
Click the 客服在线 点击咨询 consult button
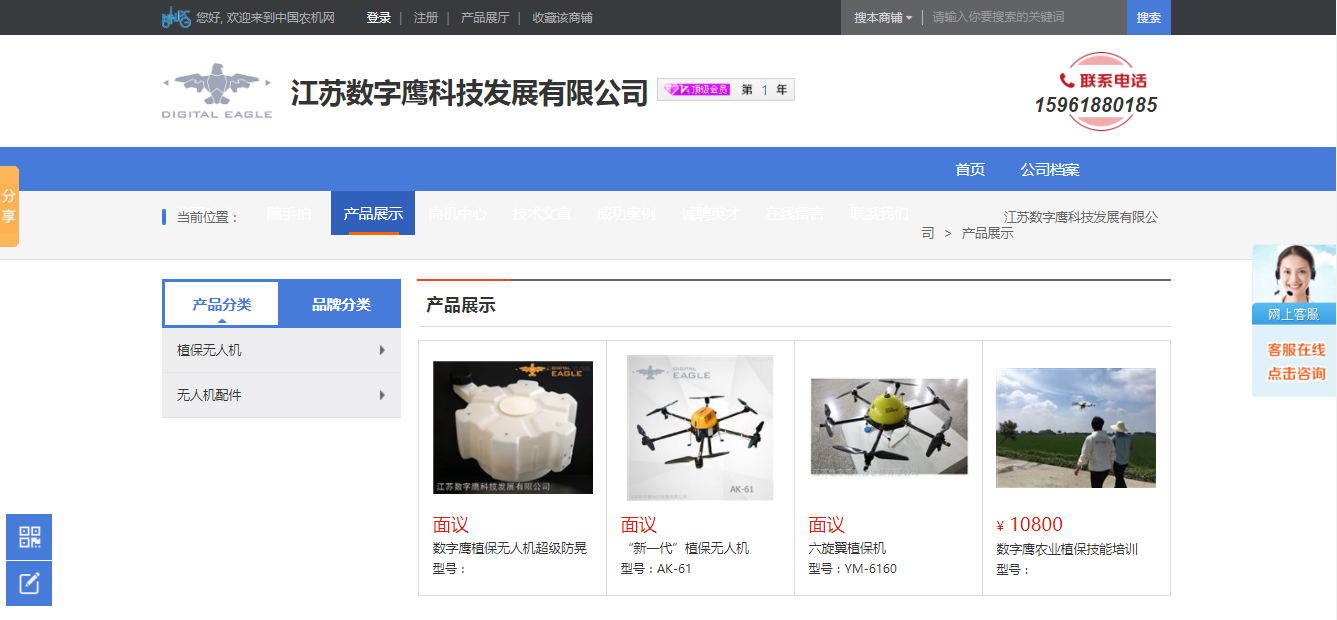pyautogui.click(x=1296, y=361)
